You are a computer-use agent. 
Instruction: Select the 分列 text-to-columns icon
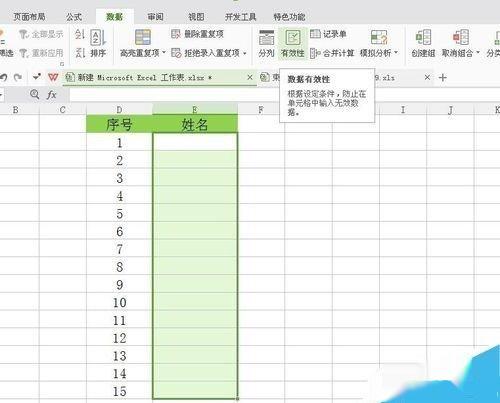(x=266, y=37)
